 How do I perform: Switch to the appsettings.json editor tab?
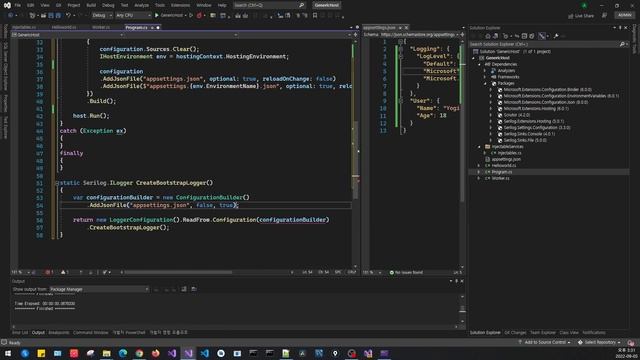[x=380, y=27]
